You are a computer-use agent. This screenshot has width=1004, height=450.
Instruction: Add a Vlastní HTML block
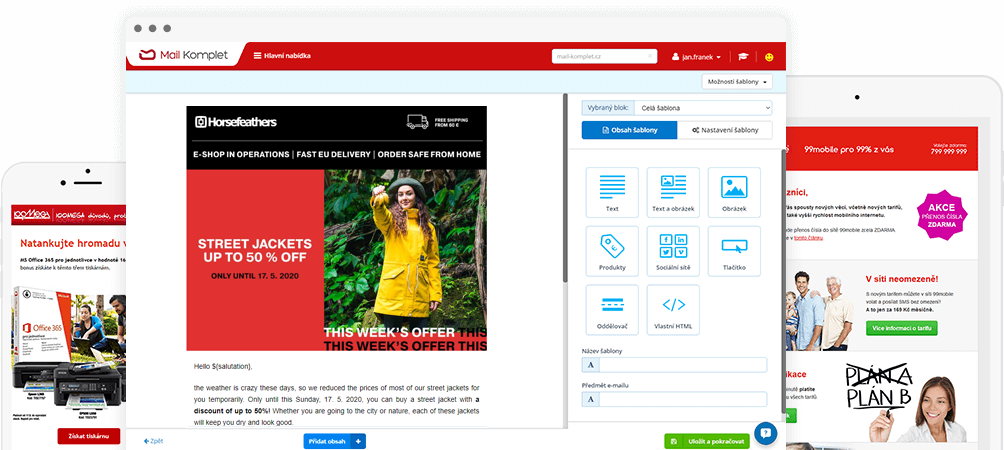coord(673,310)
